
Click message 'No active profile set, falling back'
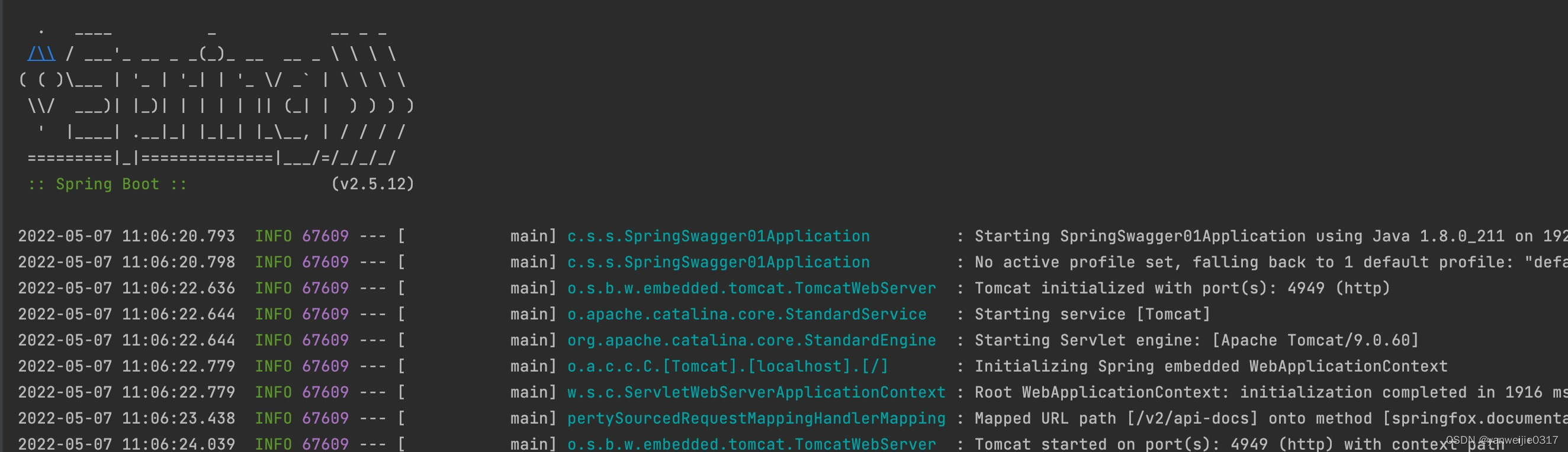point(1140,262)
